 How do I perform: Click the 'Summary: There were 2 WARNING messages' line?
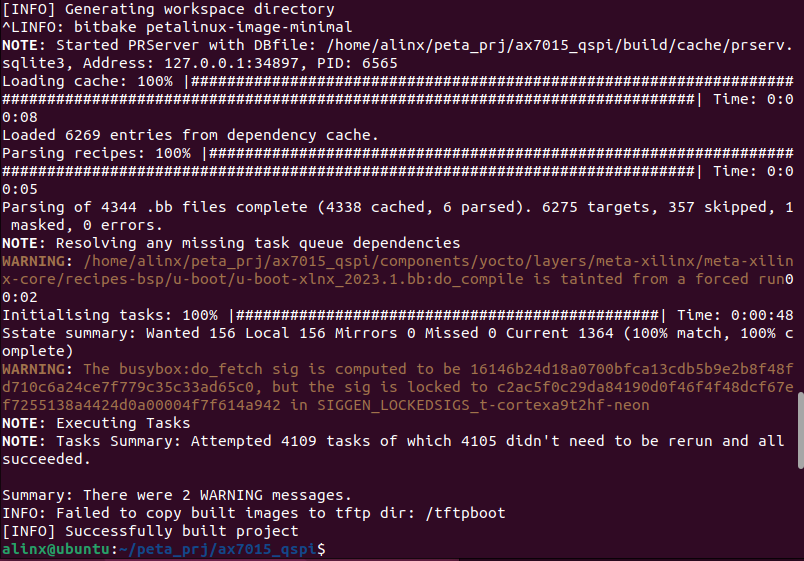pyautogui.click(x=177, y=495)
